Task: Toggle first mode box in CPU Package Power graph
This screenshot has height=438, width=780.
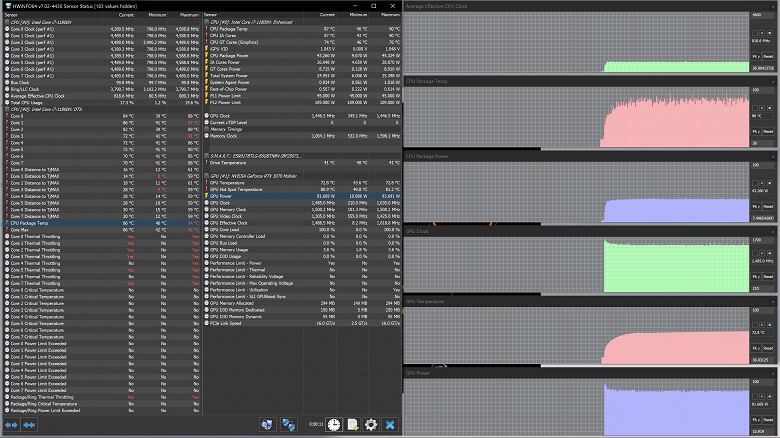Action: coord(755,183)
